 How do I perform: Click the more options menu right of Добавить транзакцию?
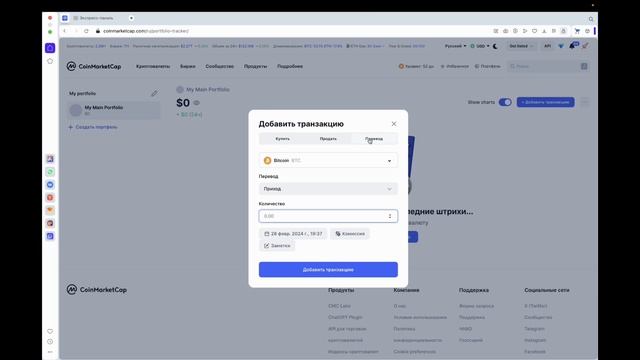(x=584, y=102)
